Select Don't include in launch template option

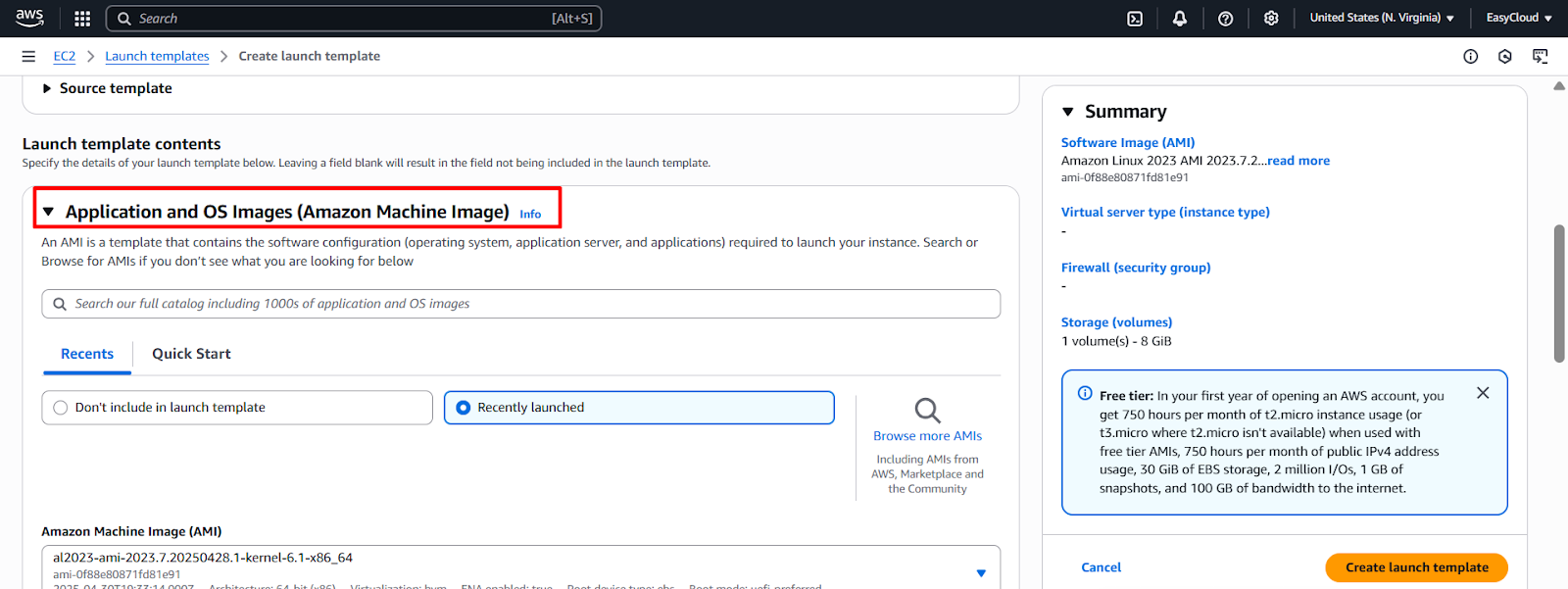click(x=237, y=408)
